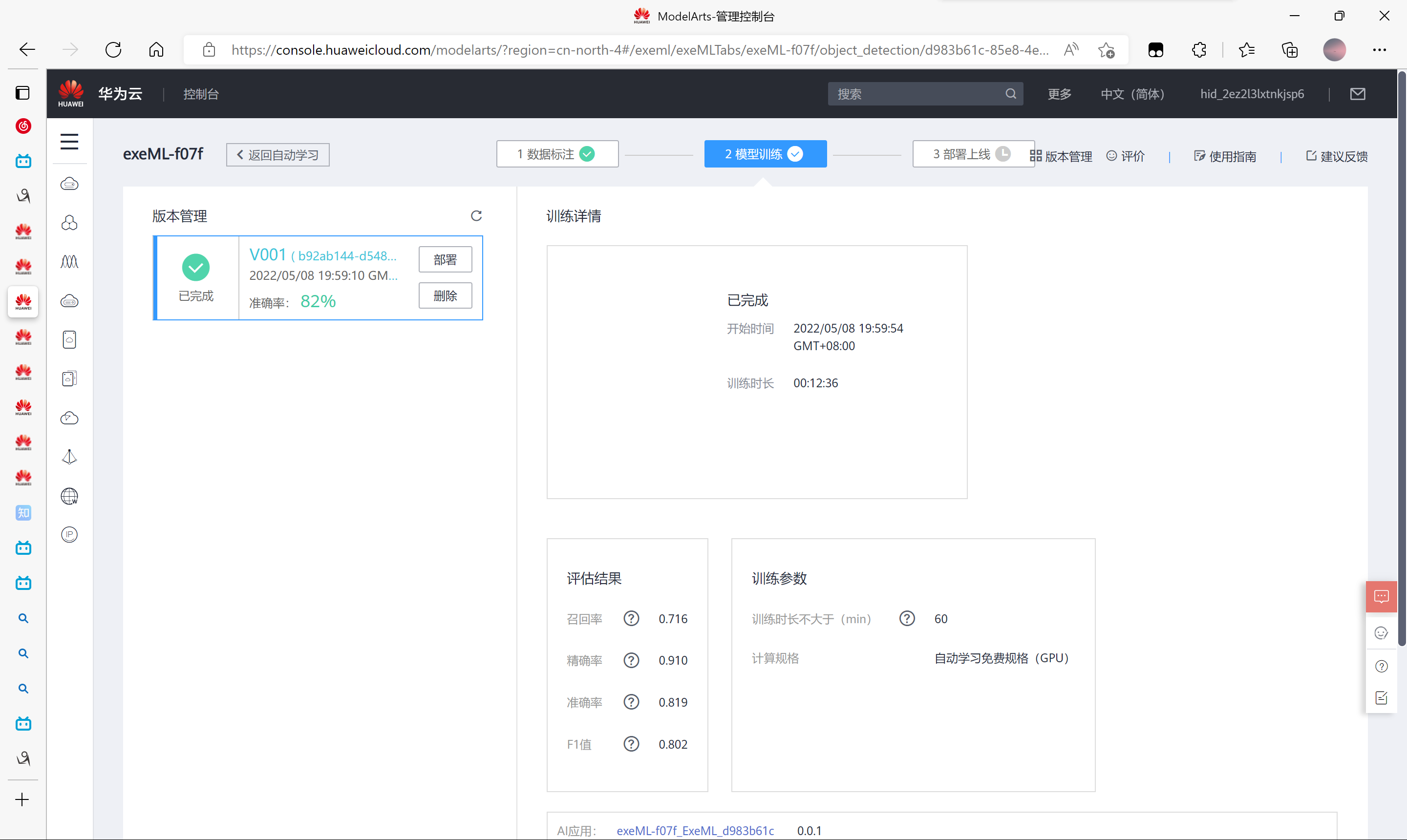Screen dimensions: 1407x840
Task: Open exeML-f07f_ExeML_d983b61c AI应用 link
Action: point(695,830)
